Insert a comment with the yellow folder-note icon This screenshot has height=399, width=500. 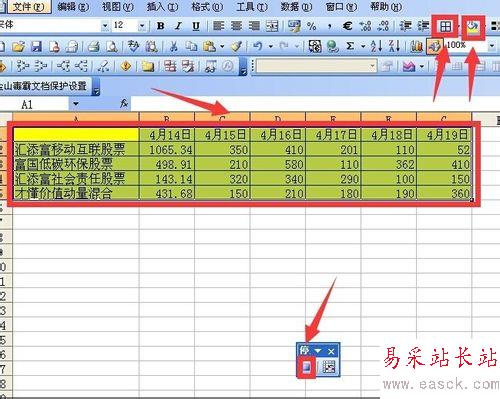click(148, 66)
